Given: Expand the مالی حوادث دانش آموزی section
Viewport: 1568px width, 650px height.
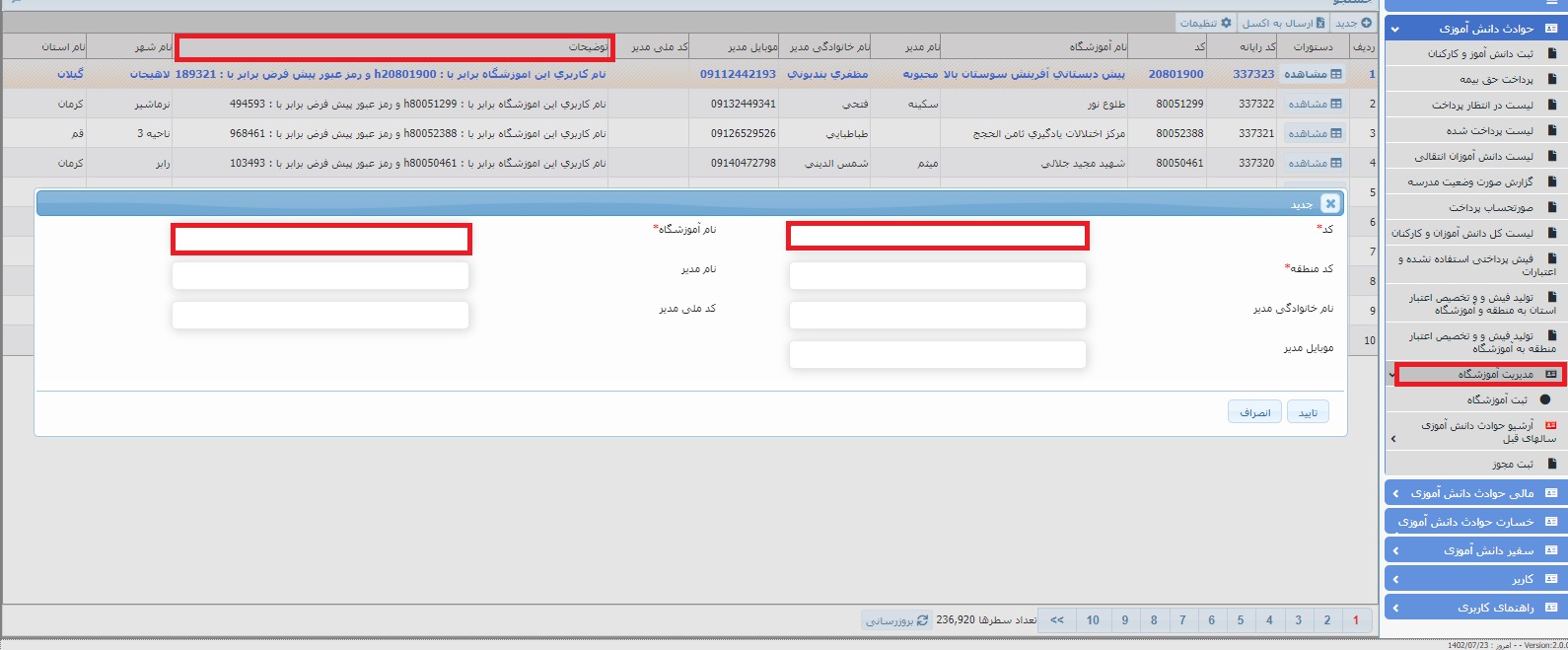Looking at the screenshot, I should (1394, 492).
